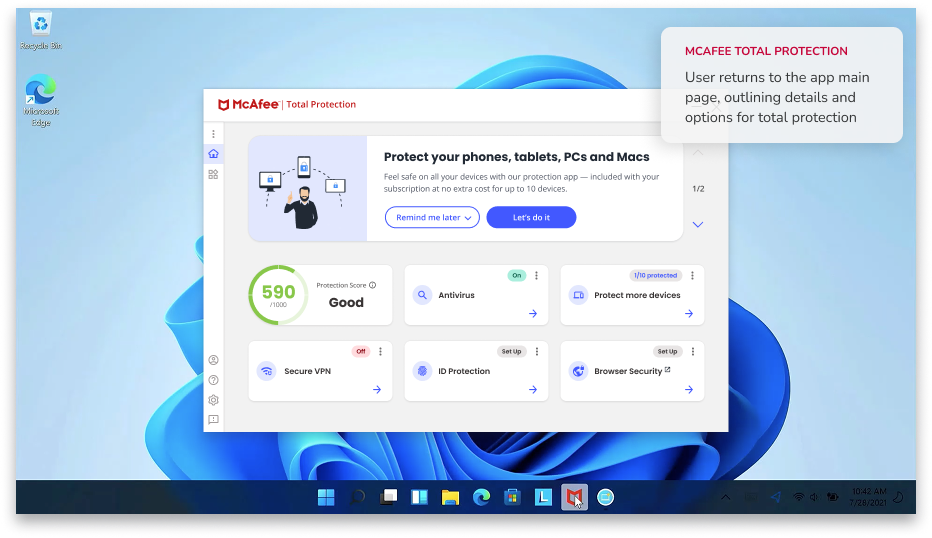Viewport: 932px width, 538px height.
Task: Click the McAfee icon on the taskbar
Action: 574,497
